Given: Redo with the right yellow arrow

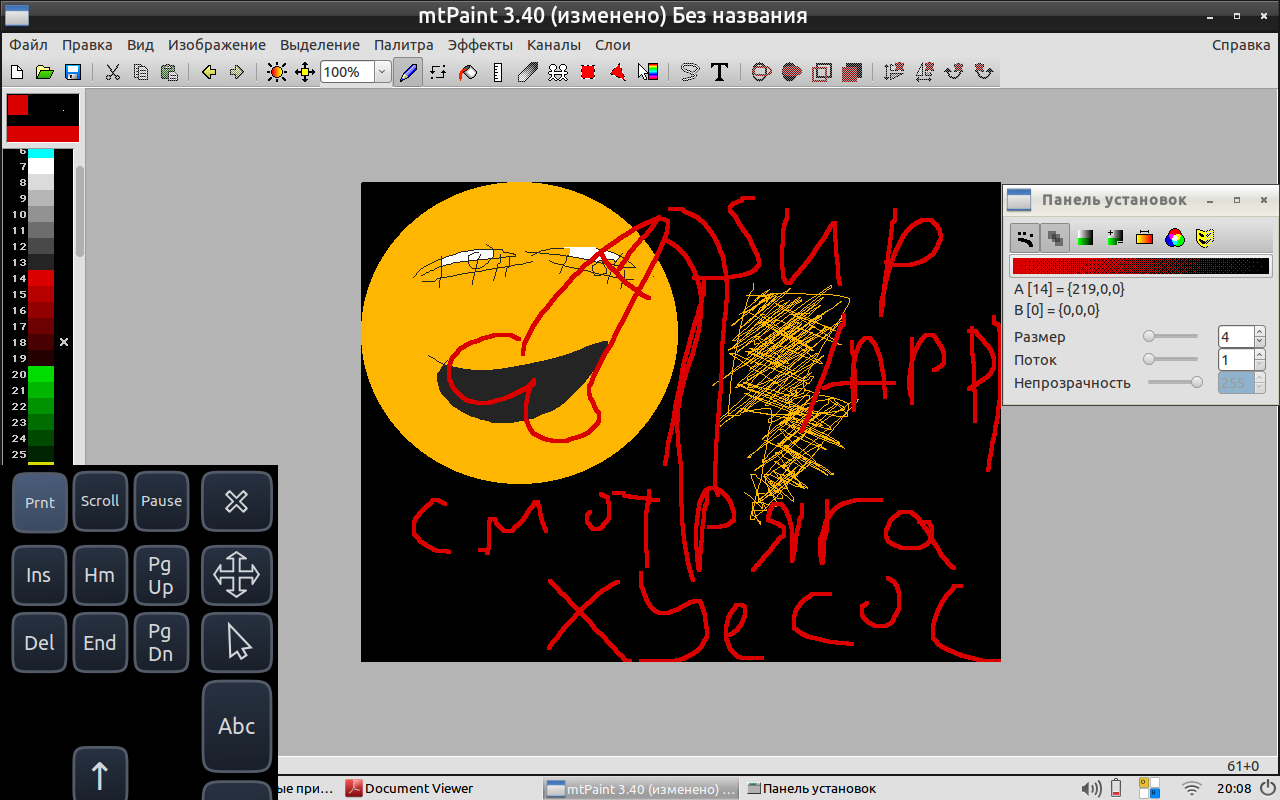Looking at the screenshot, I should pyautogui.click(x=237, y=72).
